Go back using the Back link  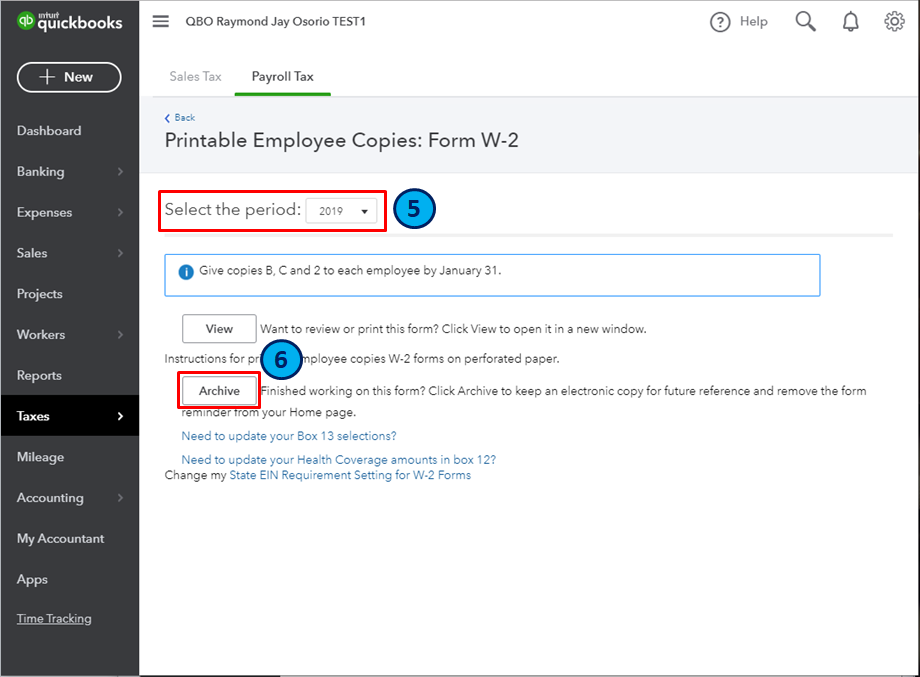180,118
